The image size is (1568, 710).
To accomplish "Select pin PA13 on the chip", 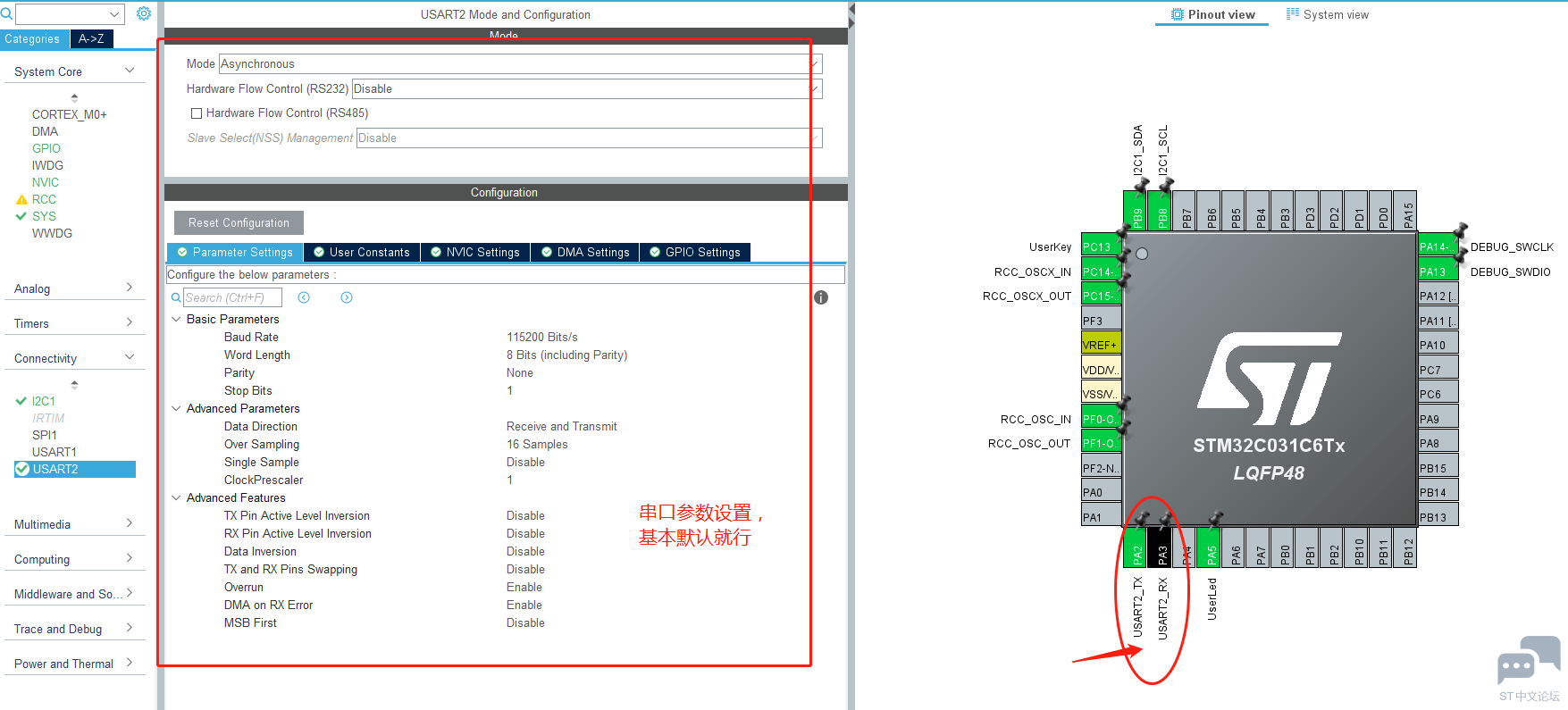I will [x=1438, y=271].
